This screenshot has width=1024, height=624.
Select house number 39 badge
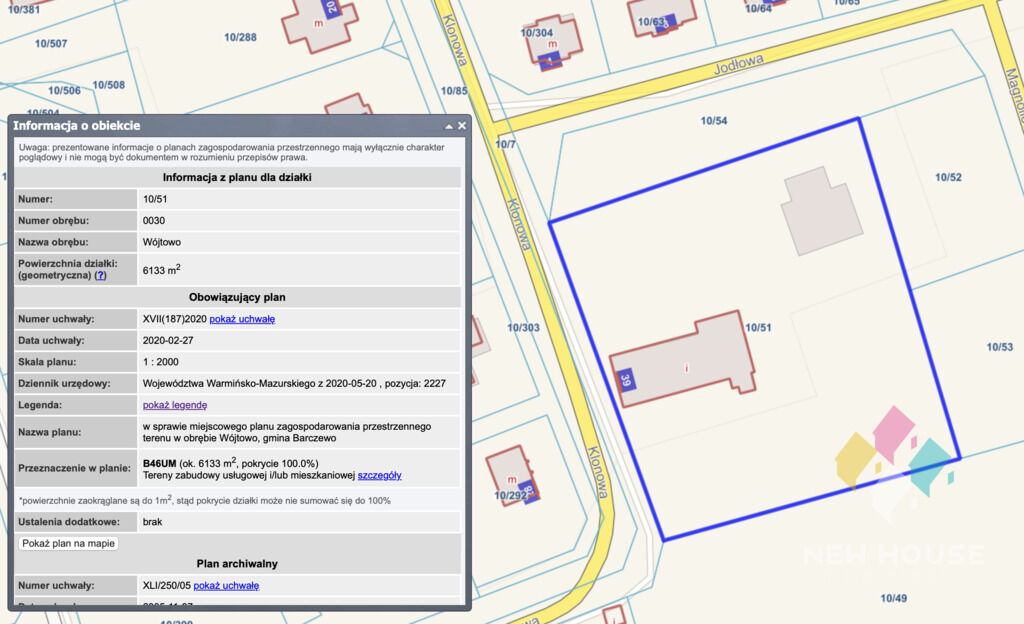pyautogui.click(x=626, y=379)
